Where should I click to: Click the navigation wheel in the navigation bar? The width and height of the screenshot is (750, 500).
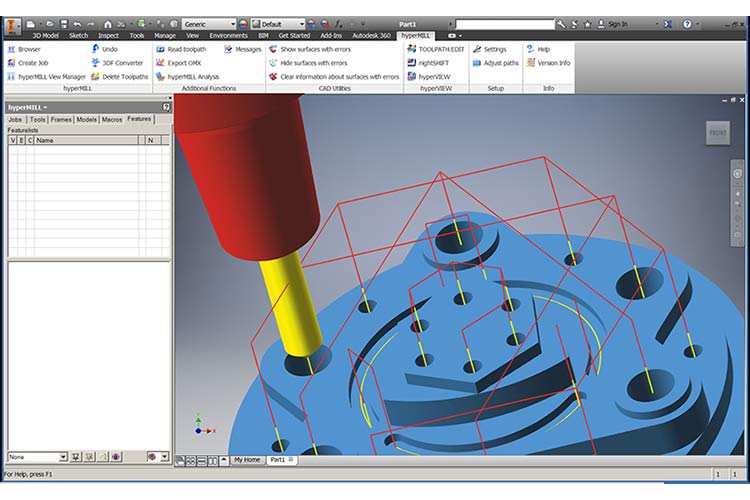pos(737,174)
